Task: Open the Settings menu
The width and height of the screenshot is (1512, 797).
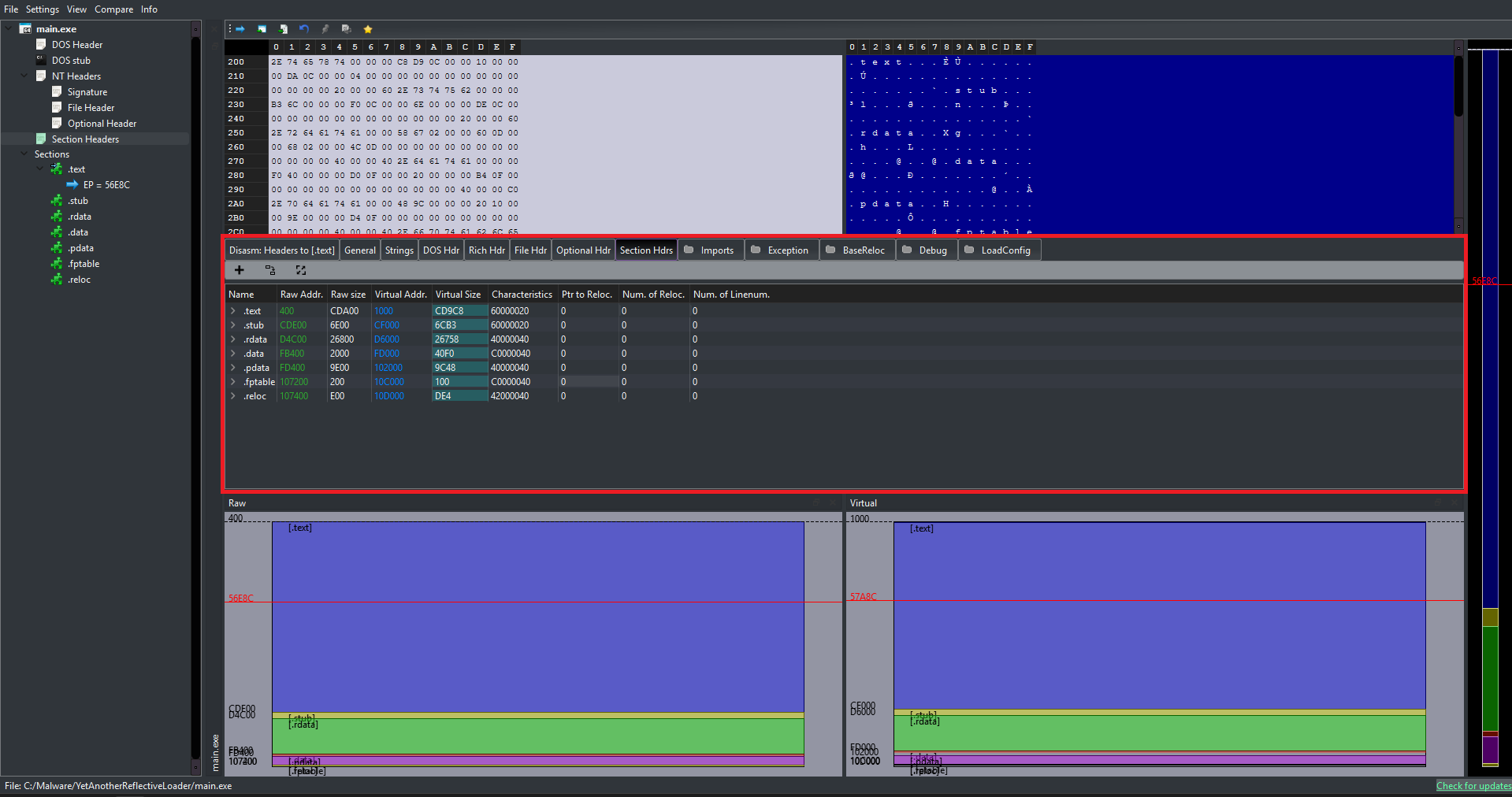Action: click(42, 9)
